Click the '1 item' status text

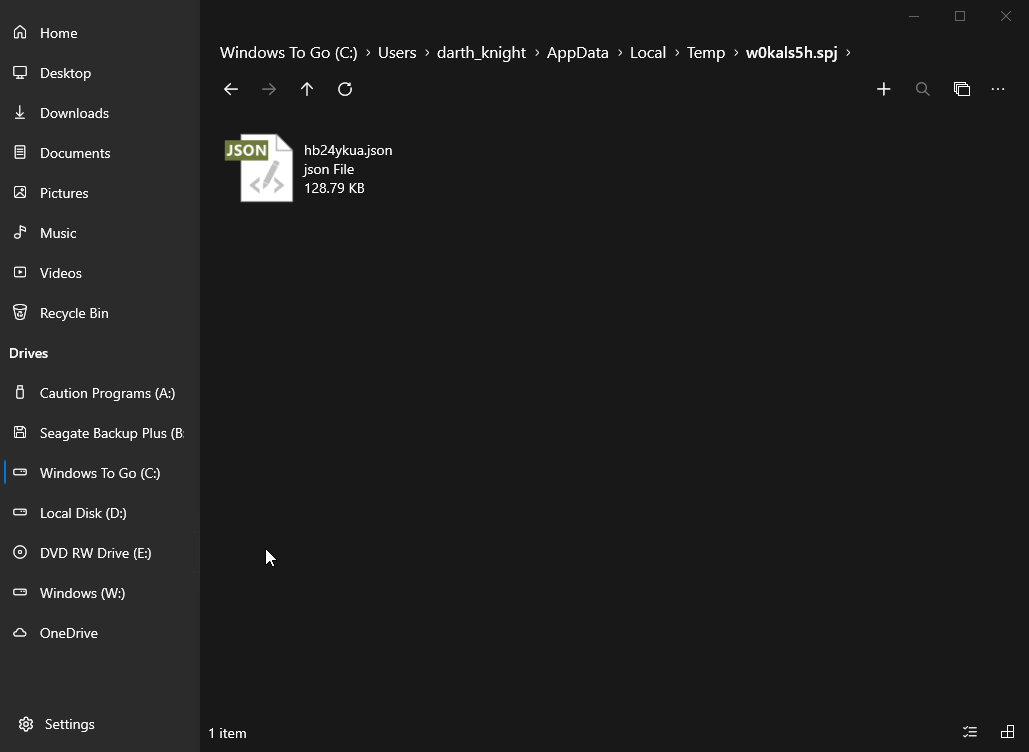[x=228, y=733]
